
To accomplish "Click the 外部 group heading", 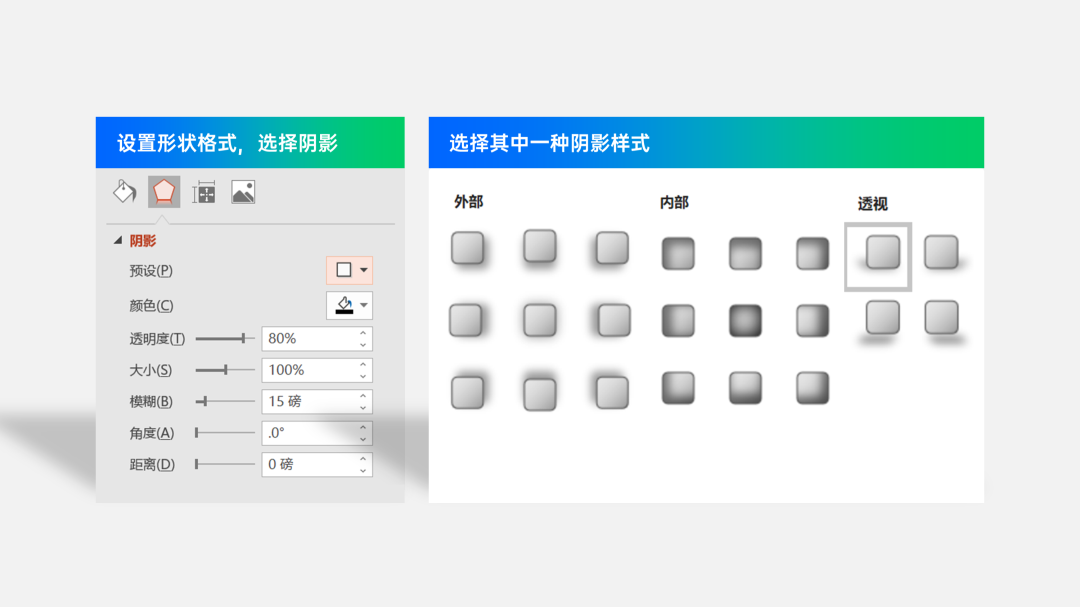I will pos(468,202).
